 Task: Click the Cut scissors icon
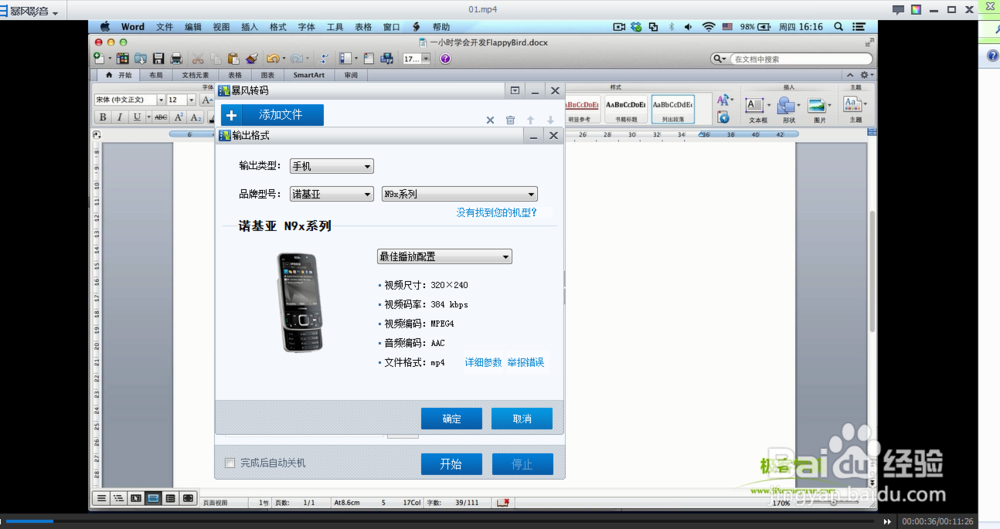pyautogui.click(x=198, y=59)
